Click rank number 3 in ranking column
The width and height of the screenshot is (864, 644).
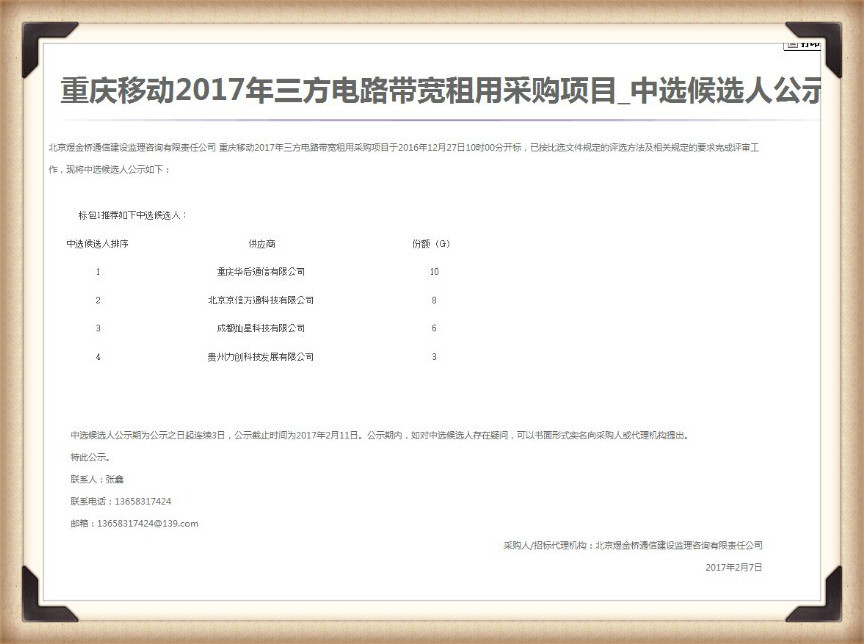[98, 328]
